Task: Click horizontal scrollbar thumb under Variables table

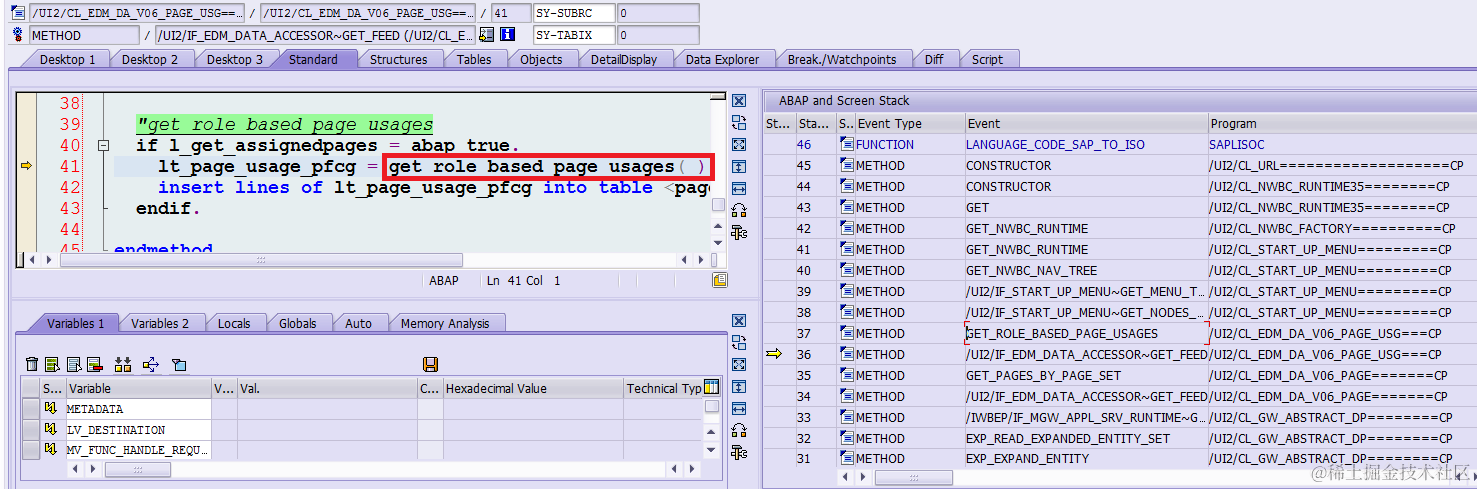Action: [x=137, y=469]
